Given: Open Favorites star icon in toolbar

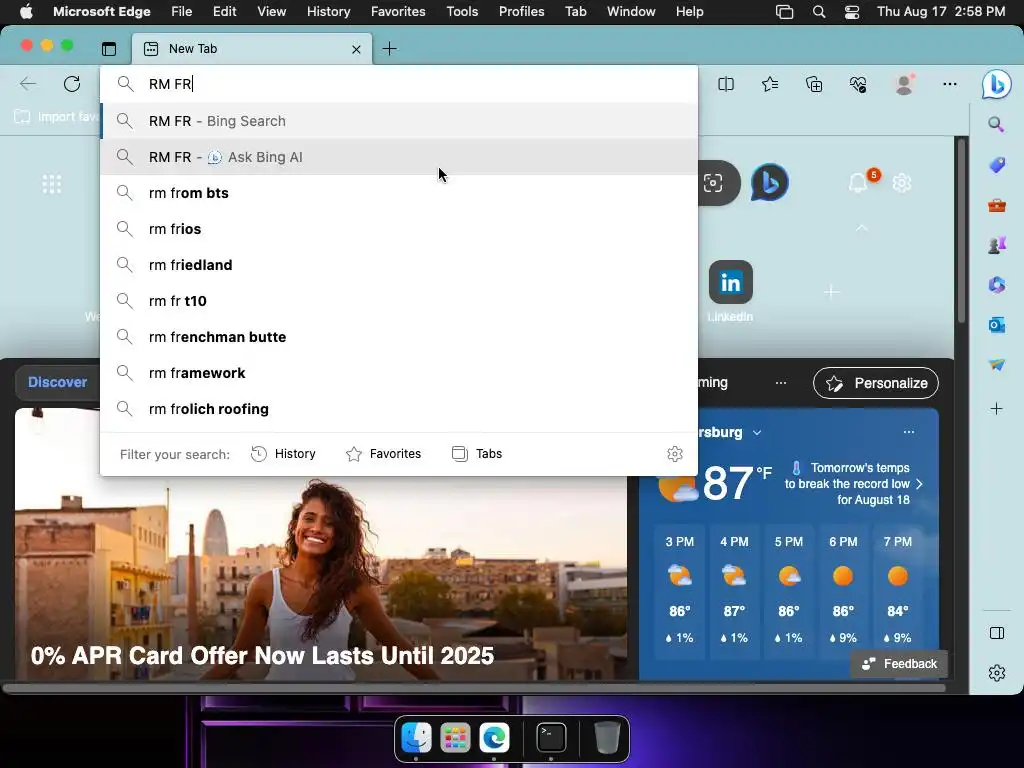Looking at the screenshot, I should 770,84.
